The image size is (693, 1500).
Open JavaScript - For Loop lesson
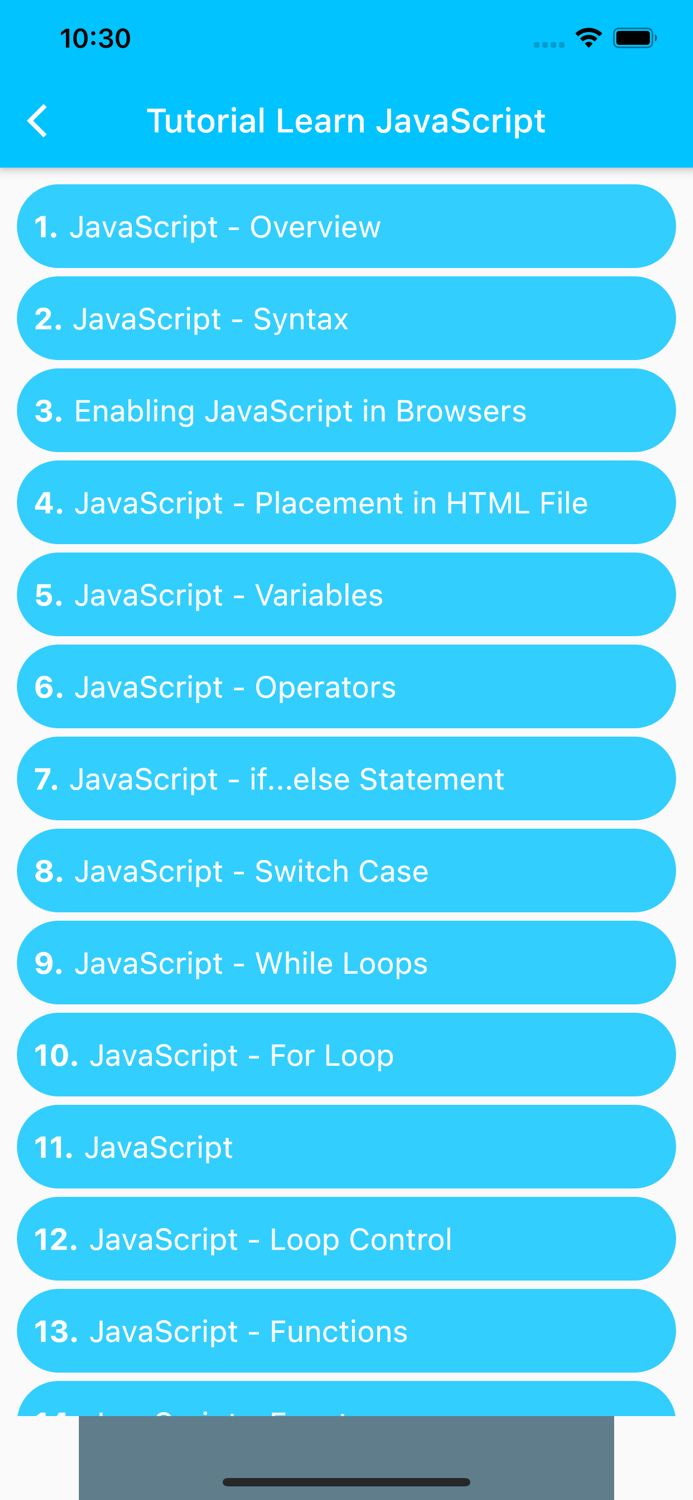(346, 1055)
